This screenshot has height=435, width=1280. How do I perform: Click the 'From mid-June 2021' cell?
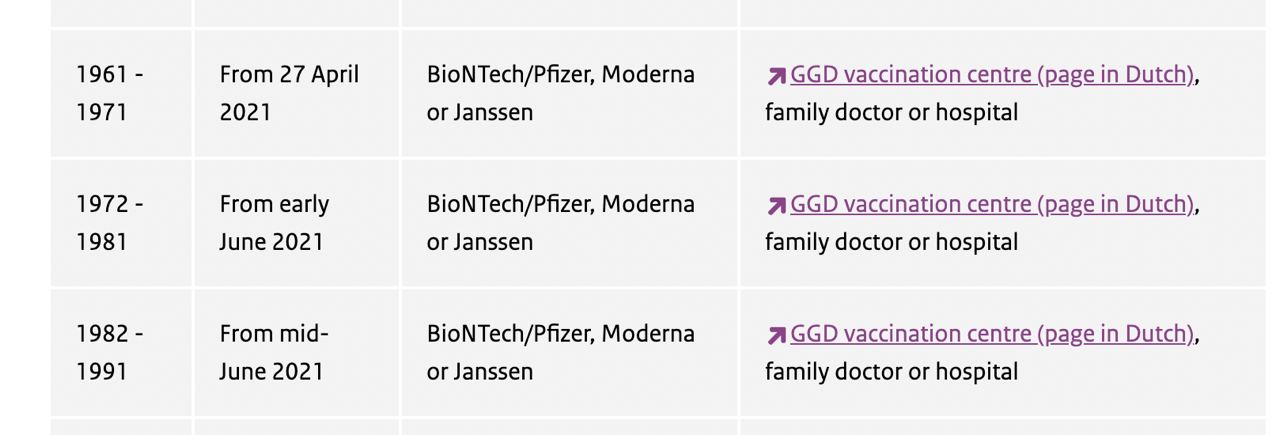297,352
